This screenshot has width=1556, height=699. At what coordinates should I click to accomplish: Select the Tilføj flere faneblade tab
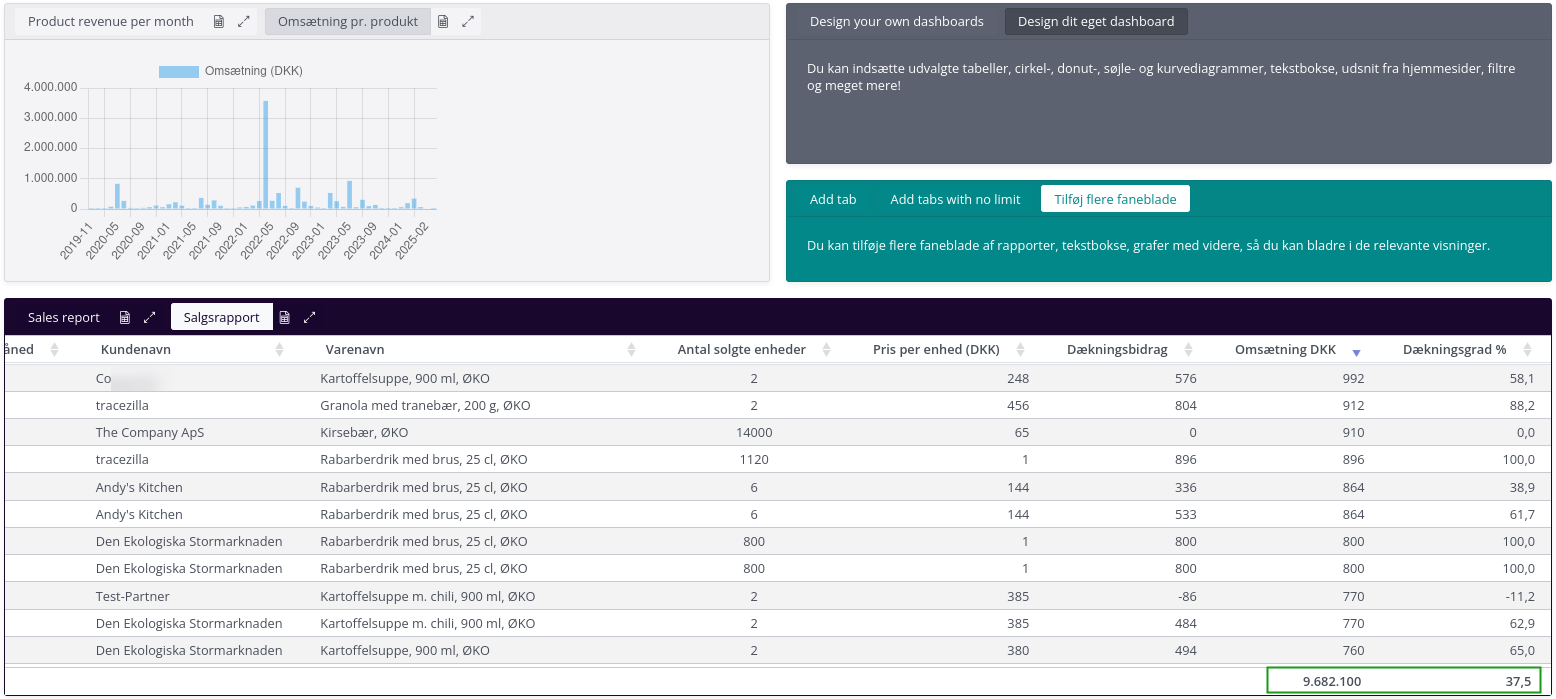click(x=1115, y=199)
